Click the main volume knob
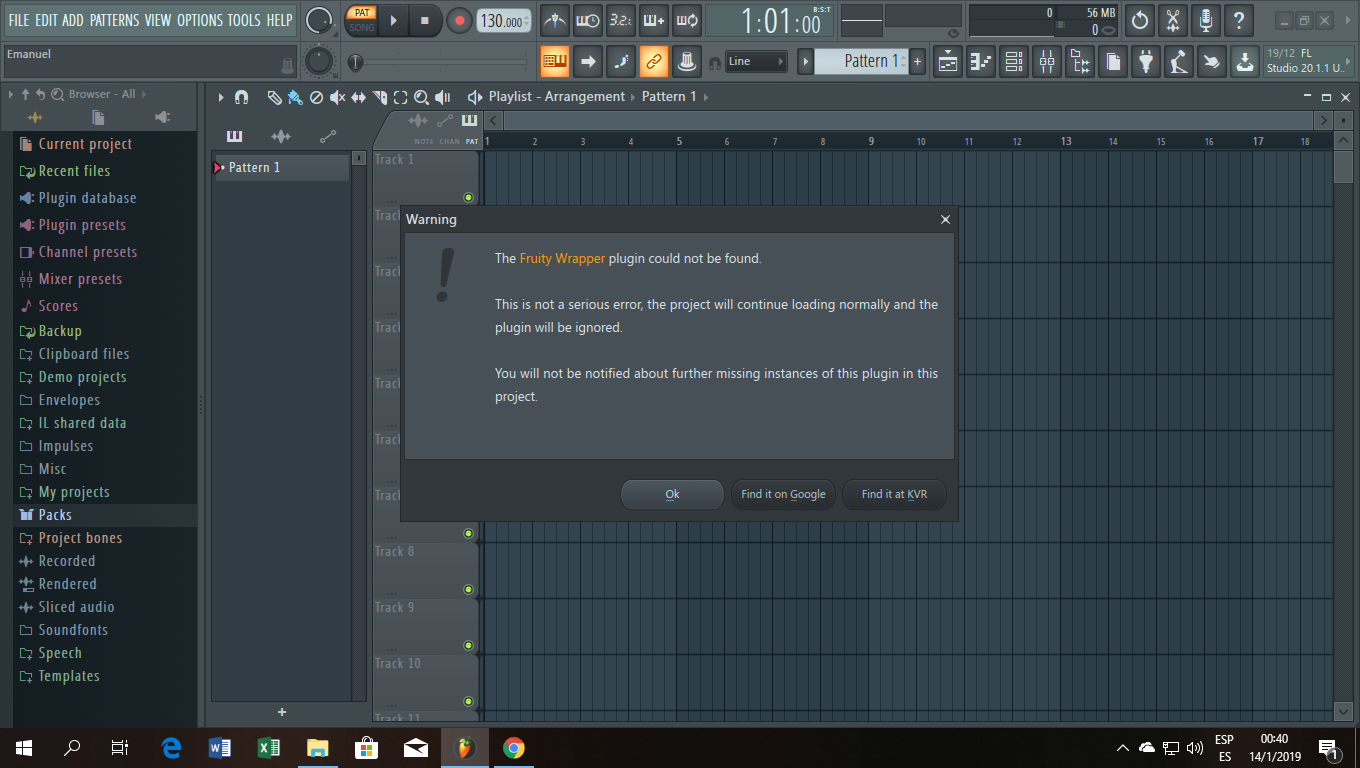This screenshot has width=1360, height=768. pyautogui.click(x=319, y=20)
